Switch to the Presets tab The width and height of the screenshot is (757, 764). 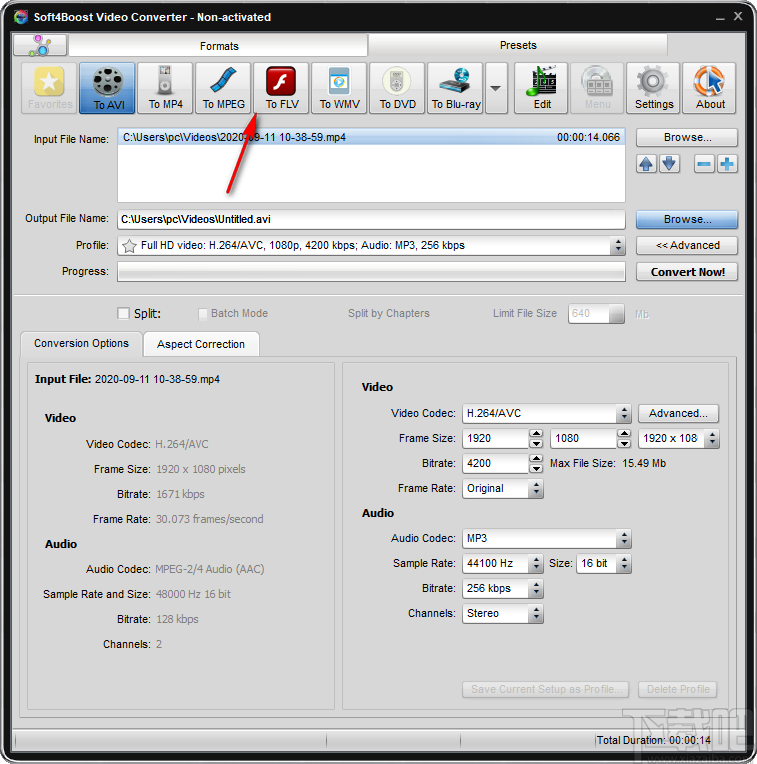point(518,45)
